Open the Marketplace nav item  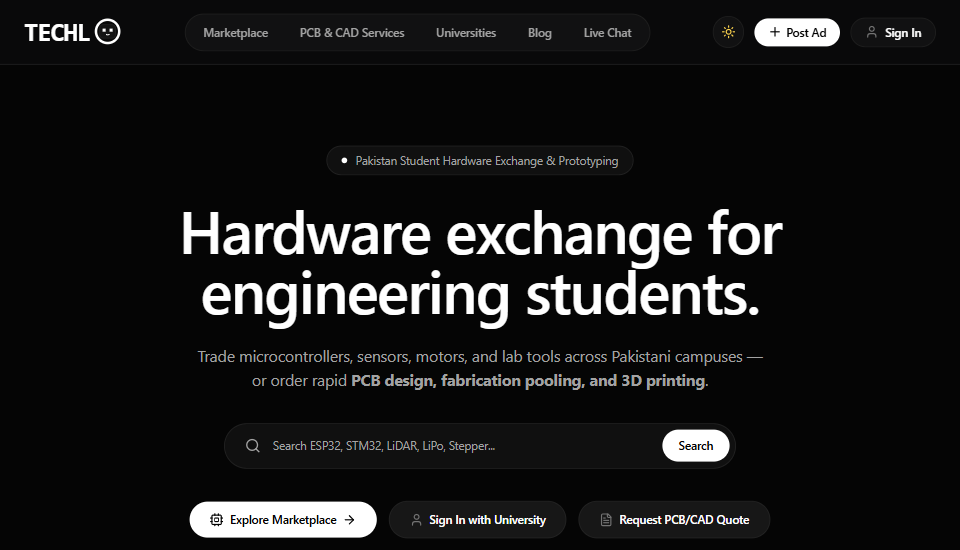pyautogui.click(x=236, y=33)
